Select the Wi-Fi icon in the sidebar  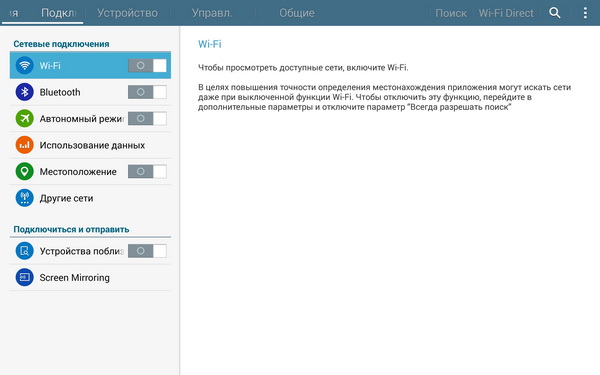(x=24, y=65)
